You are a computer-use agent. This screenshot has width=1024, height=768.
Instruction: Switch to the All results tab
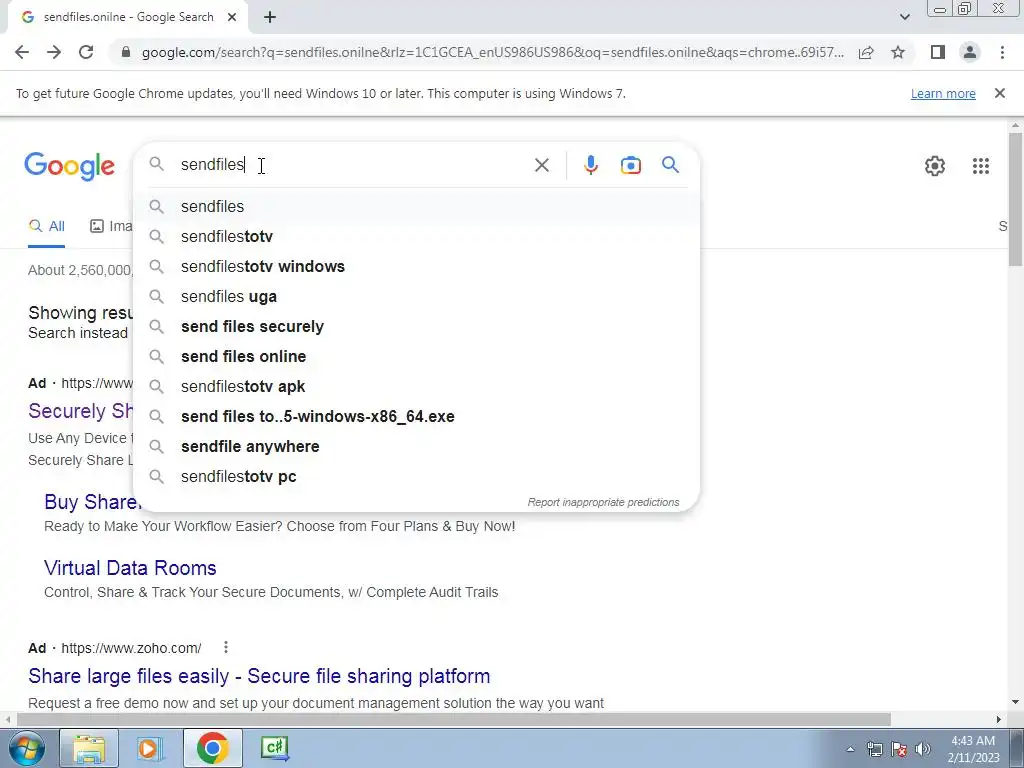click(x=46, y=226)
